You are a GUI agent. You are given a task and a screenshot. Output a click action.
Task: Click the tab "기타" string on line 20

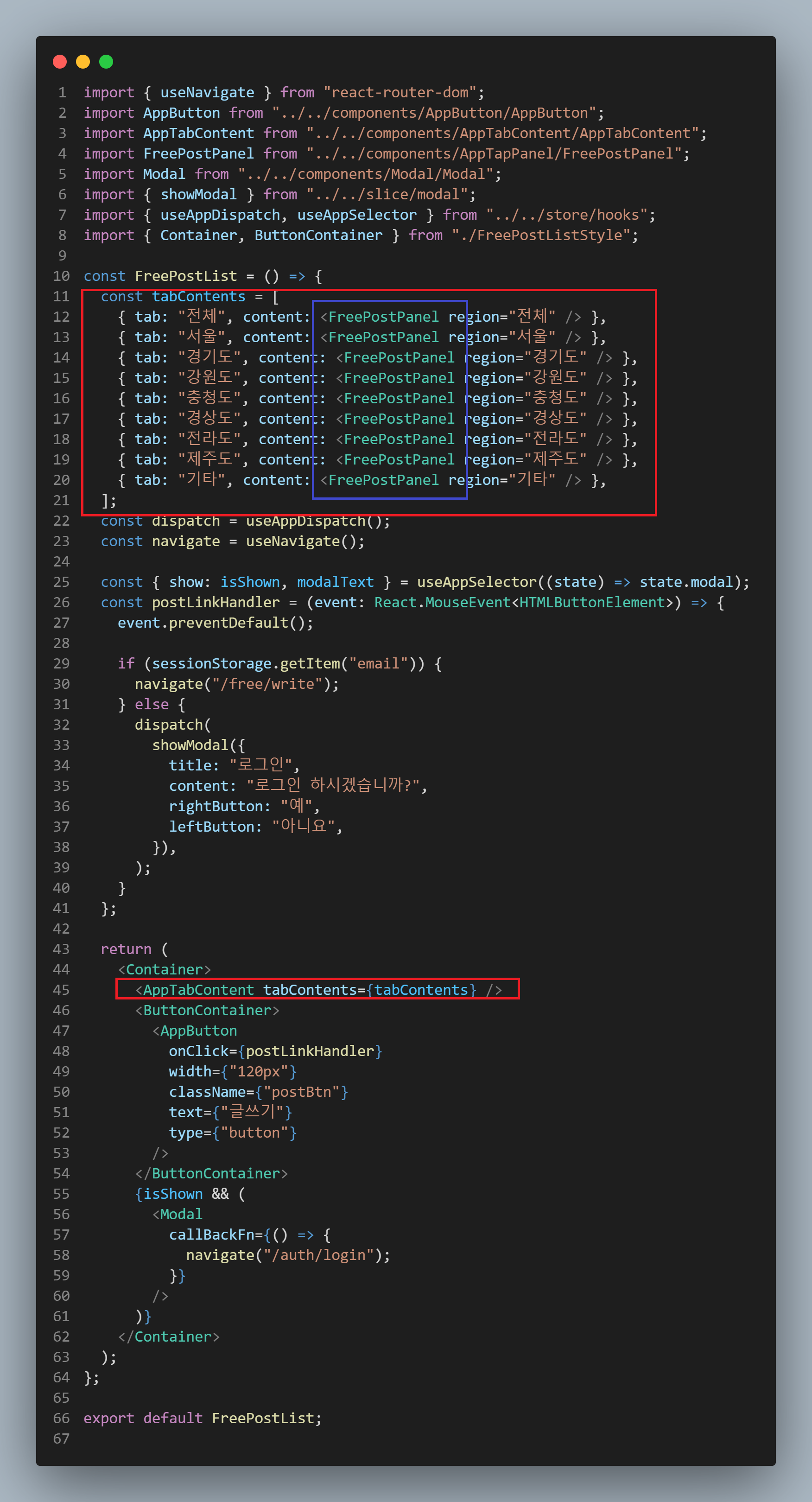click(x=201, y=480)
